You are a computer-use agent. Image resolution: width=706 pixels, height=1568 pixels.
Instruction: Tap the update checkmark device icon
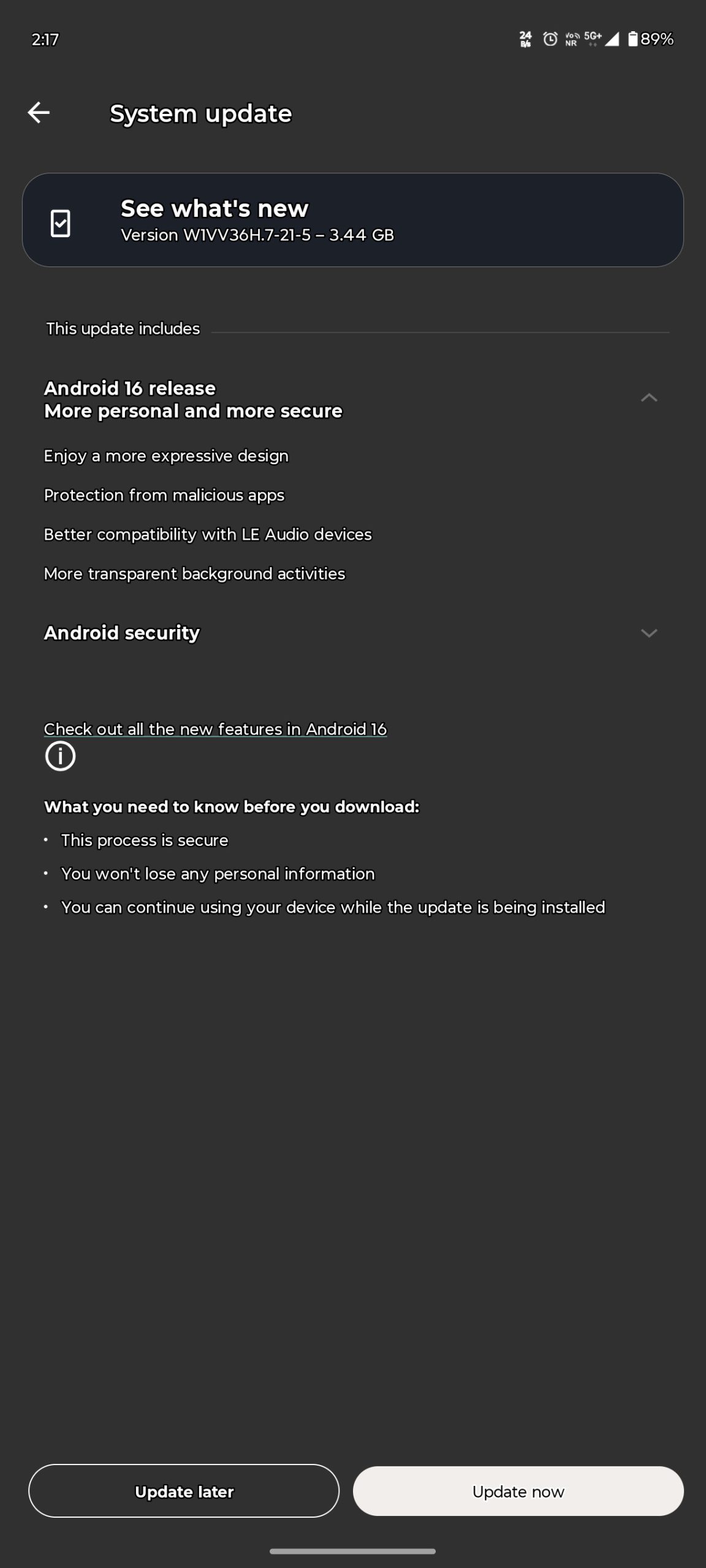[60, 223]
